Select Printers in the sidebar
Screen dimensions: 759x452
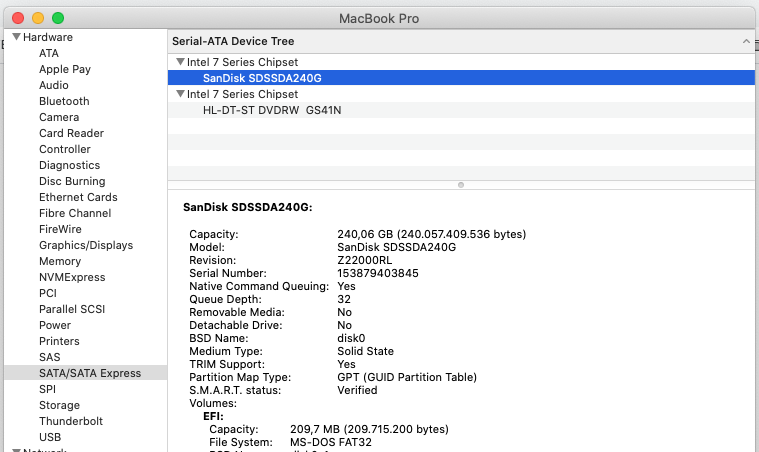pos(59,341)
